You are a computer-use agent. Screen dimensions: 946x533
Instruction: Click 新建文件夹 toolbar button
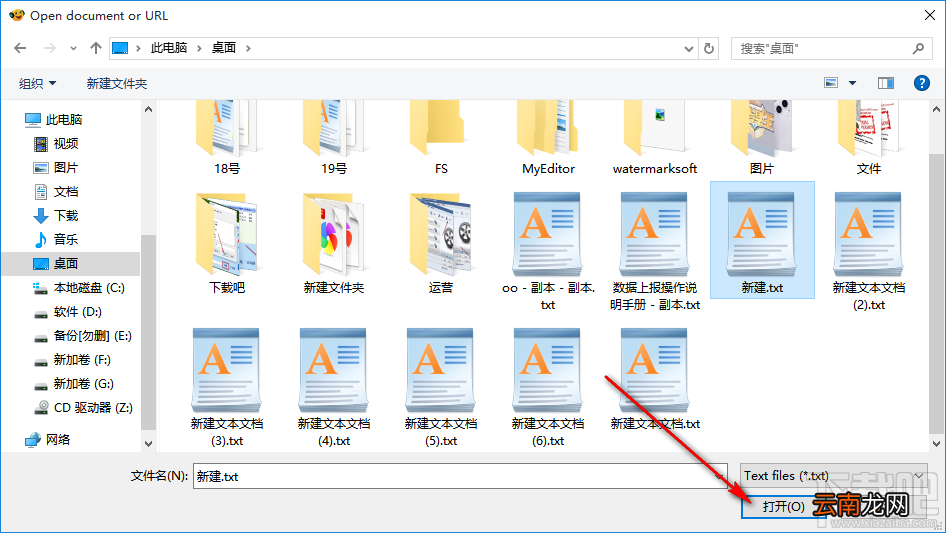[116, 83]
